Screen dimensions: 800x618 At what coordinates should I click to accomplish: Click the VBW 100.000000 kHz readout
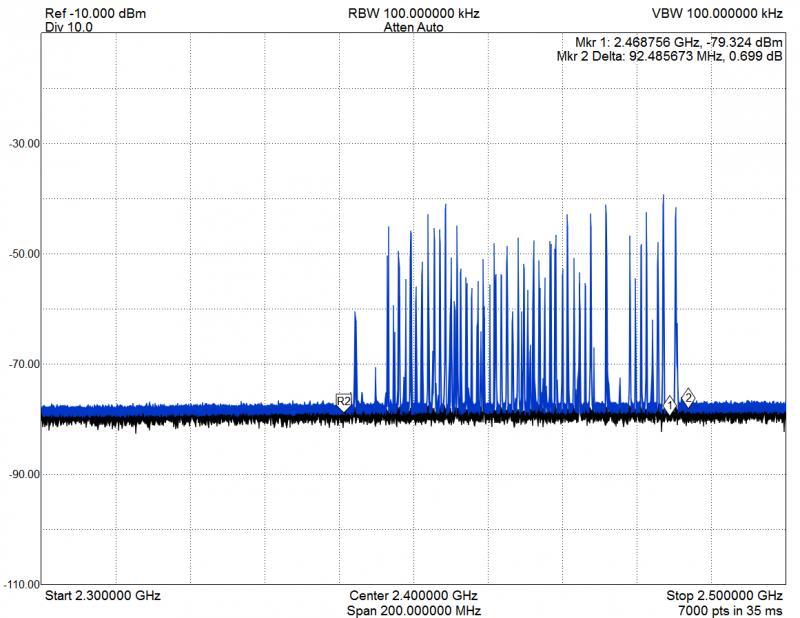(718, 13)
